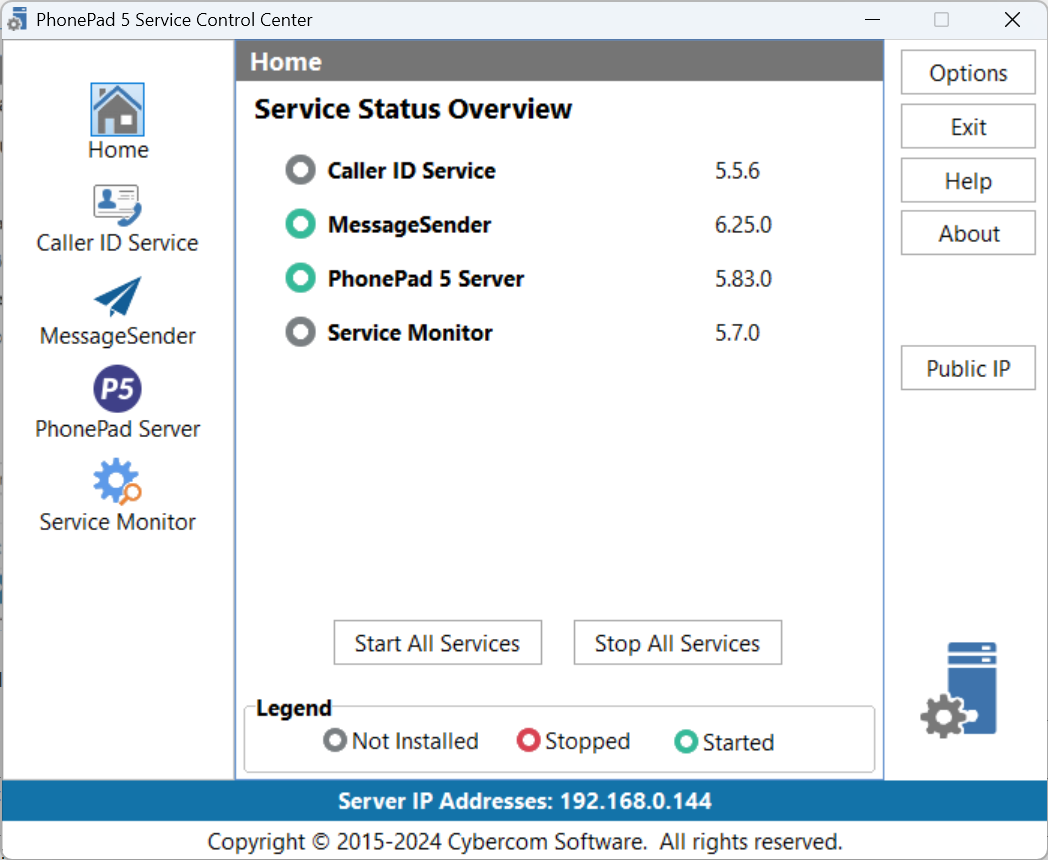Click the Server IP Addresses status bar
The height and width of the screenshot is (860, 1048).
[524, 801]
